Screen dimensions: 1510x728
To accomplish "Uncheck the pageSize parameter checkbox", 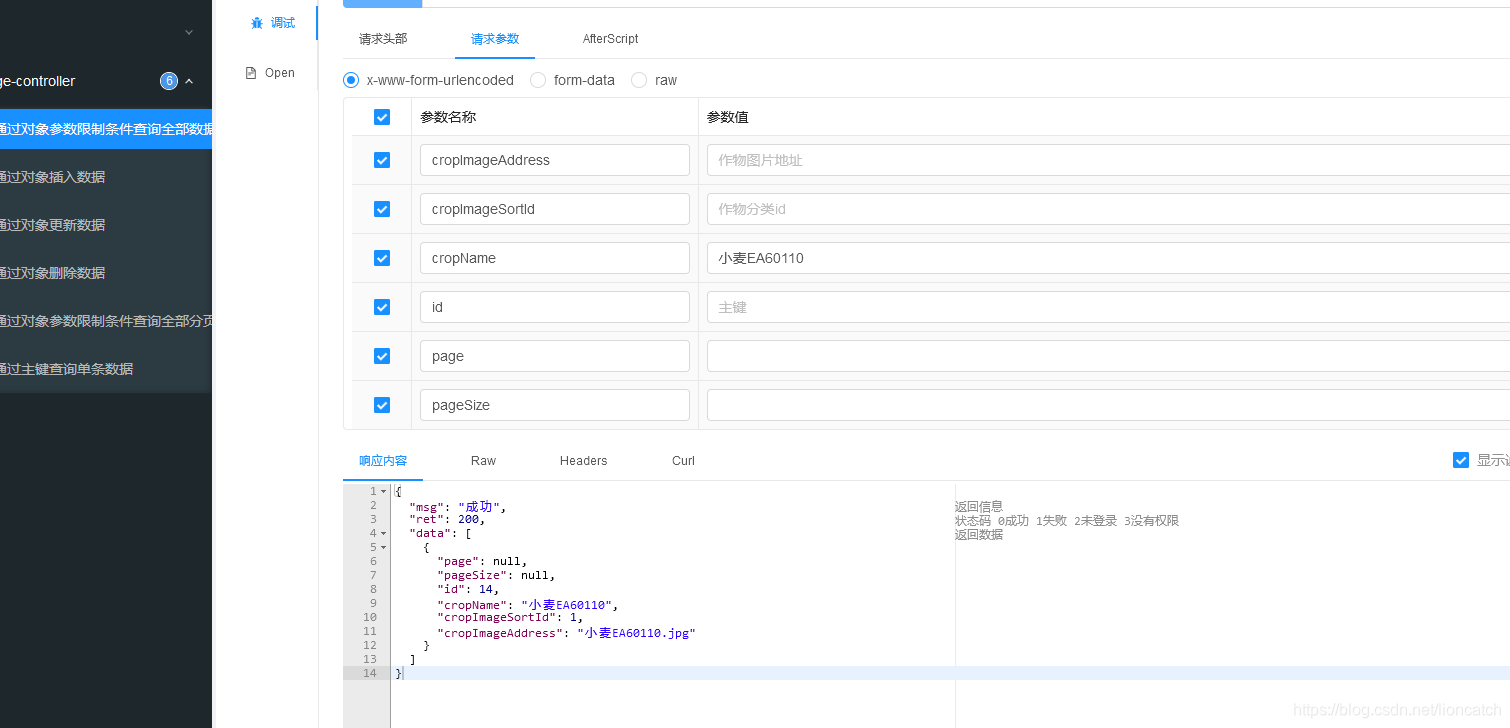I will pos(382,405).
